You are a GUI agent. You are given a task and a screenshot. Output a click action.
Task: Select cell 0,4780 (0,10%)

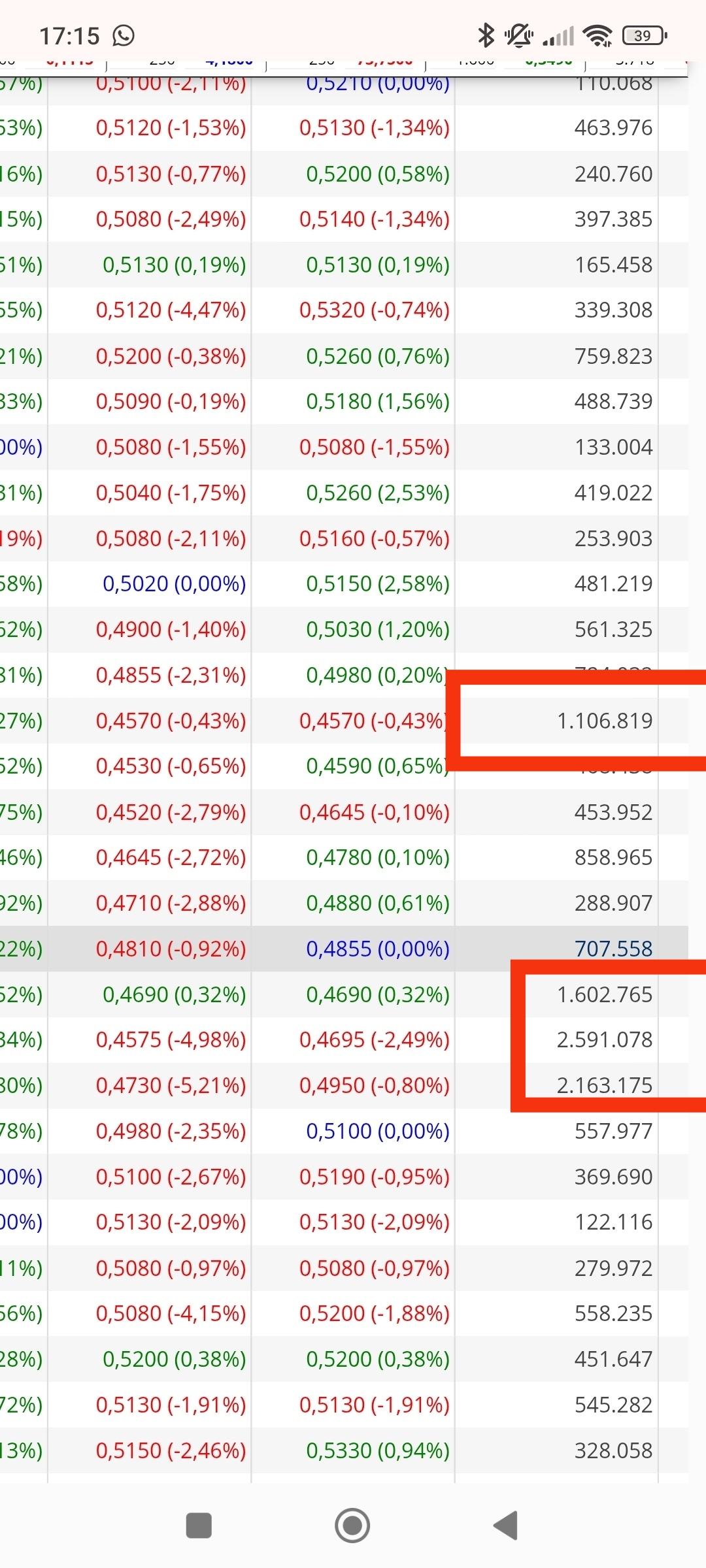[378, 857]
